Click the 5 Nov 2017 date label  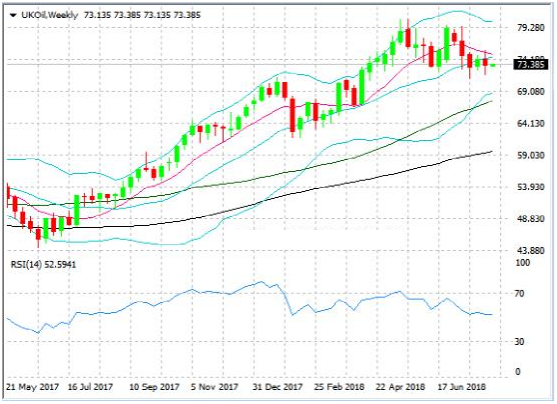(x=214, y=387)
